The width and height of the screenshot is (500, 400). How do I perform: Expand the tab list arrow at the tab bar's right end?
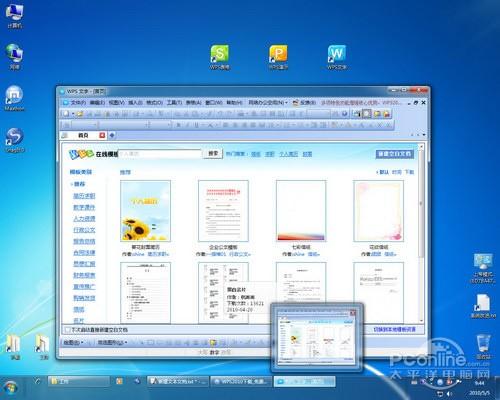coord(424,135)
